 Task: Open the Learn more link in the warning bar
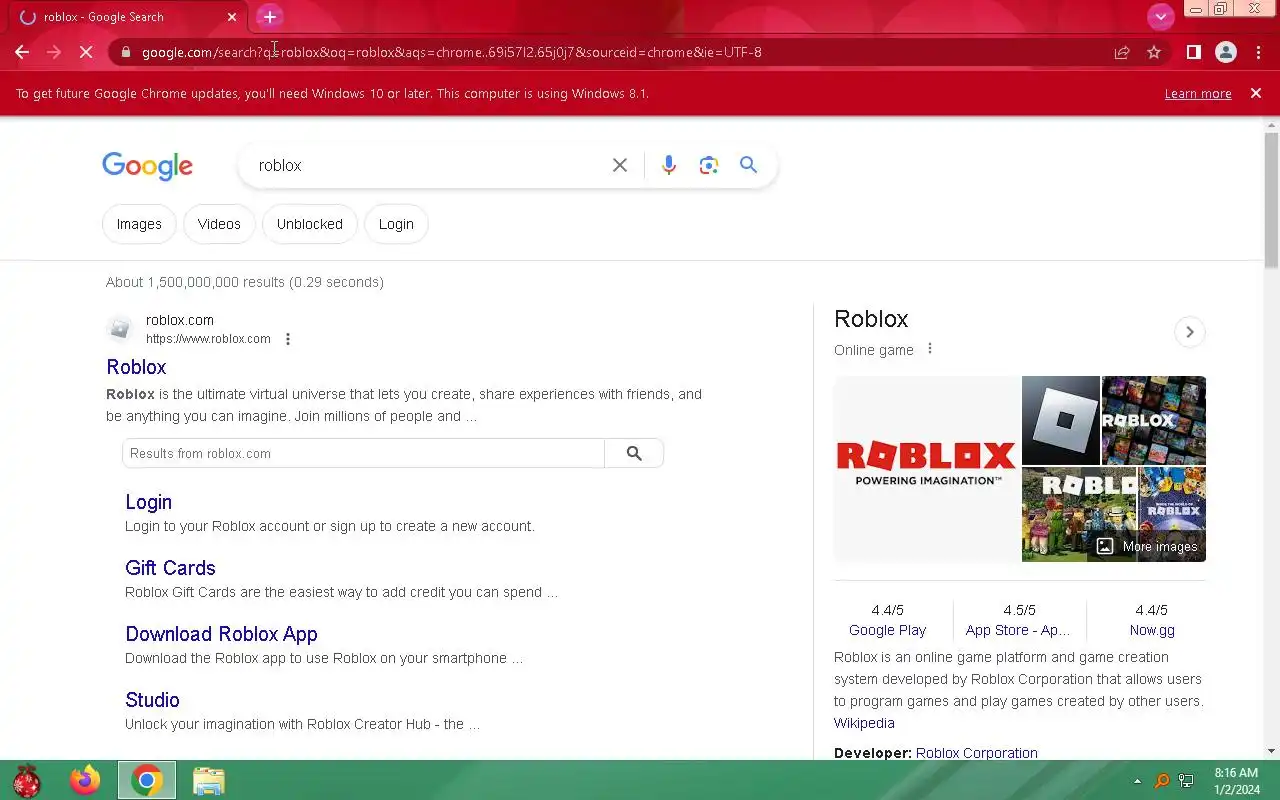(x=1197, y=94)
